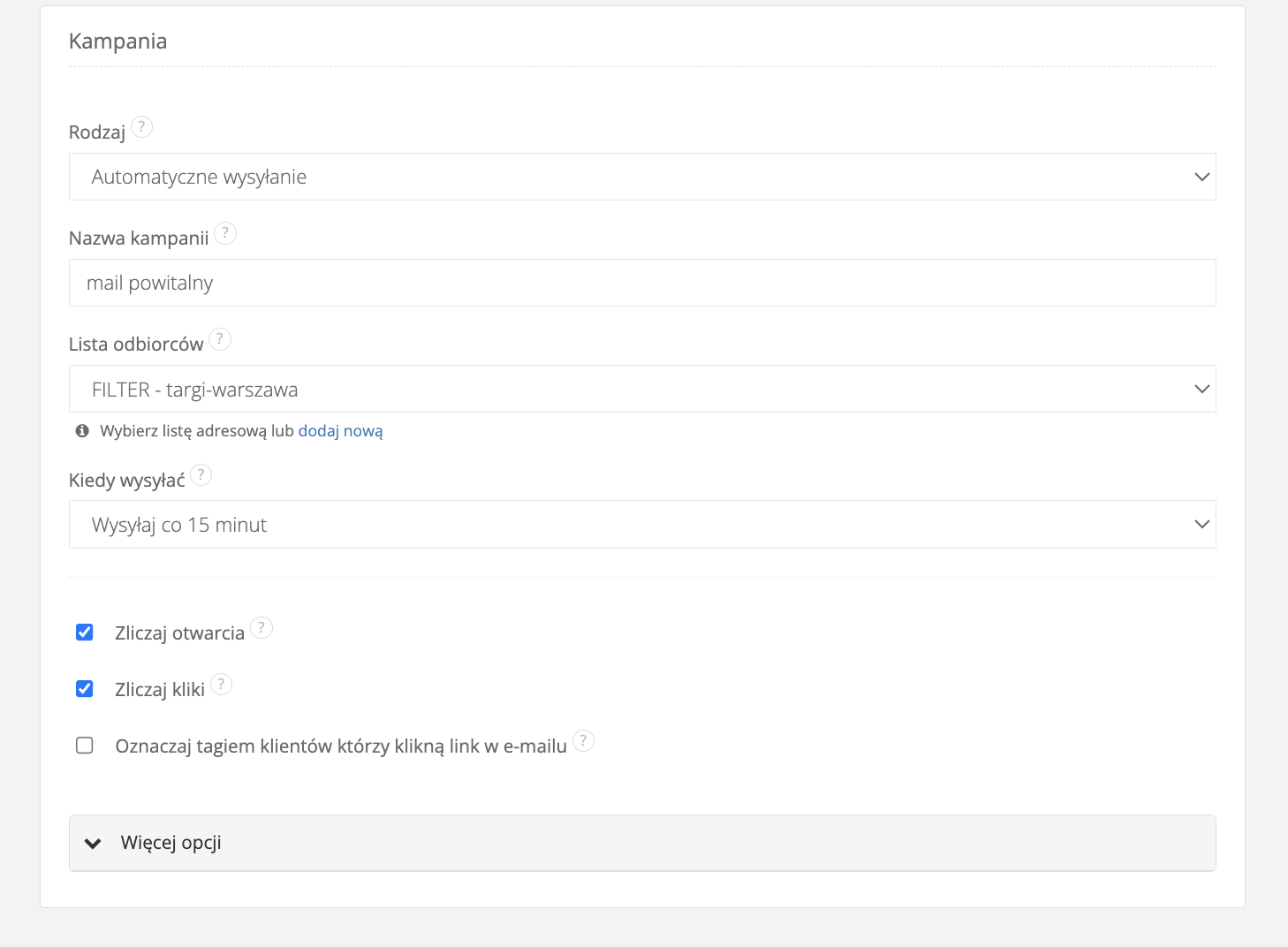Open the Kiedy wysyłać dropdown
This screenshot has height=947, width=1288.
(642, 525)
